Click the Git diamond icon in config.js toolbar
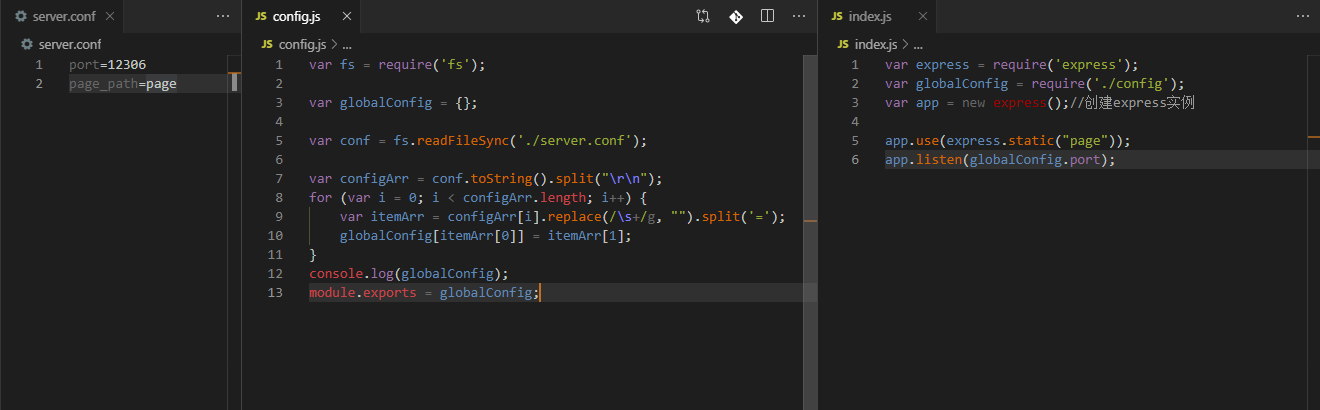The width and height of the screenshot is (1320, 410). click(735, 16)
